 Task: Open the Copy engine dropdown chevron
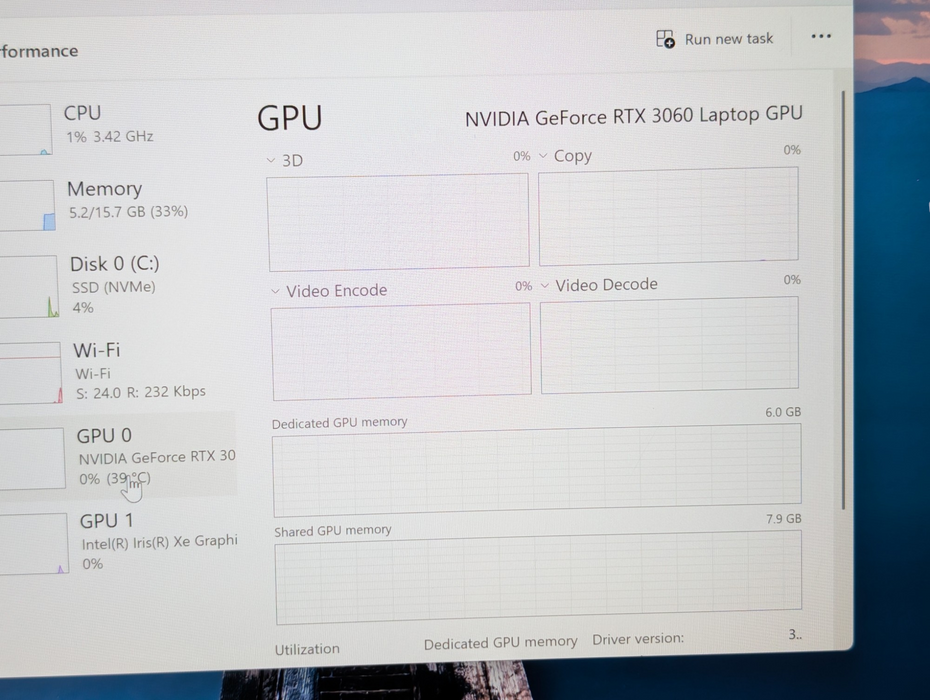click(543, 156)
